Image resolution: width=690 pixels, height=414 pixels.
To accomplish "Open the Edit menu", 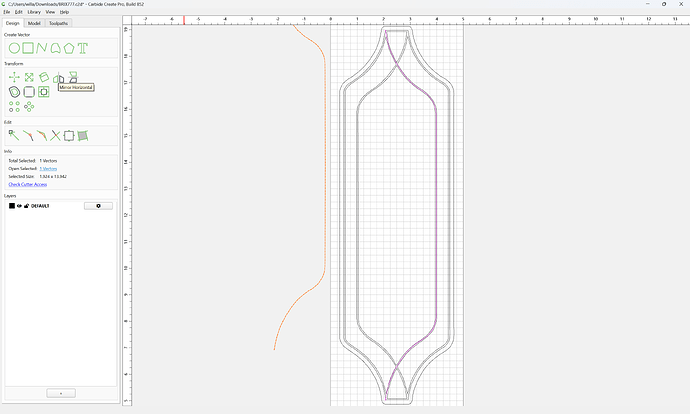I will click(x=18, y=12).
